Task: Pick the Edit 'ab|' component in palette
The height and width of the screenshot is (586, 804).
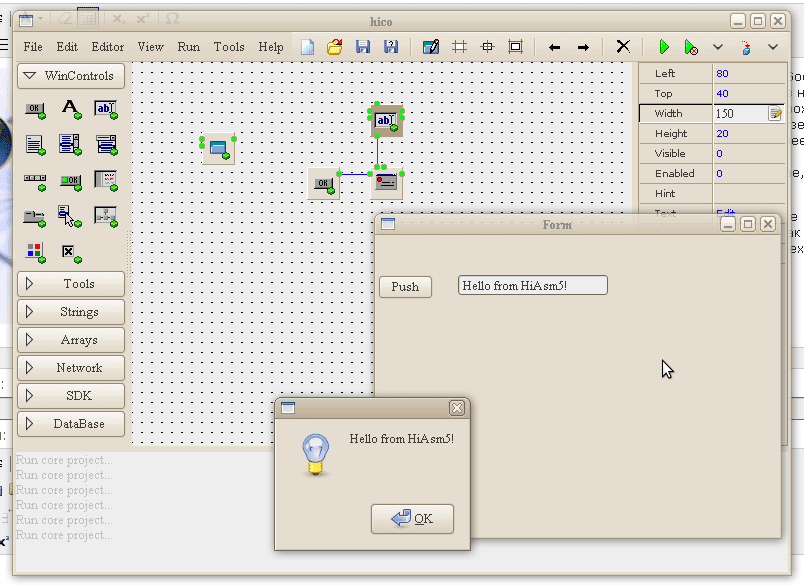Action: 105,108
